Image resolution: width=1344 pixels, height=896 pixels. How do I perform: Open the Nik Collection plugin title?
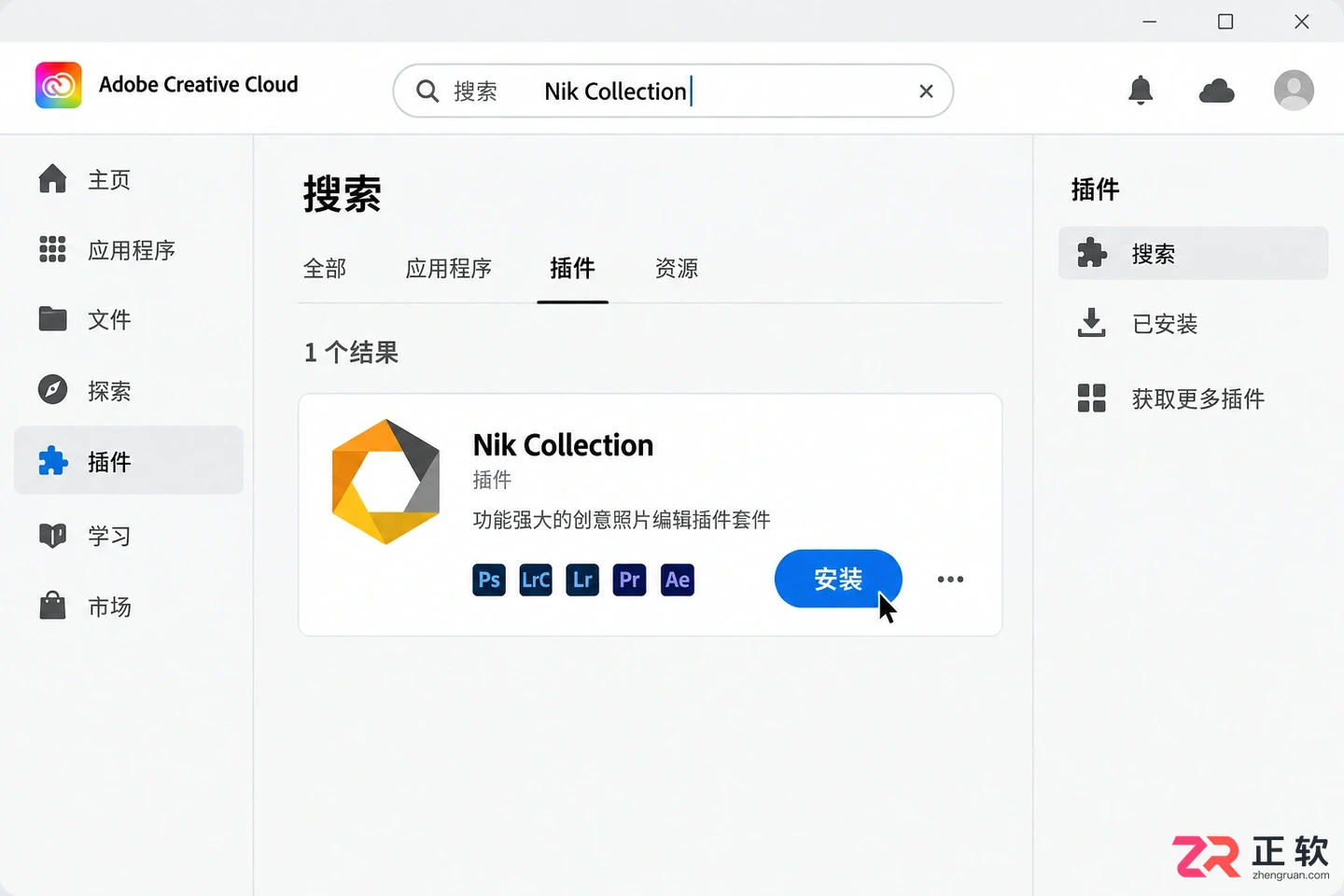[x=563, y=445]
